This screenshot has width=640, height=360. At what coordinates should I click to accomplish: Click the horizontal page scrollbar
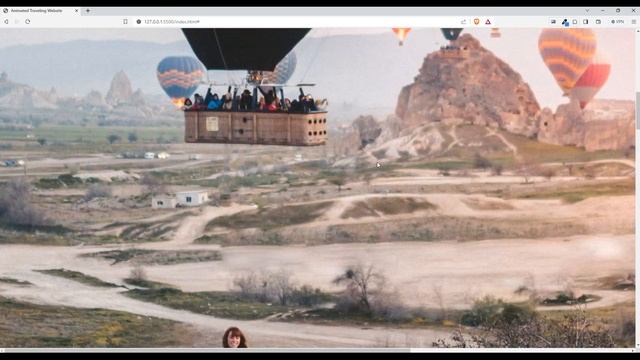(x=207, y=350)
